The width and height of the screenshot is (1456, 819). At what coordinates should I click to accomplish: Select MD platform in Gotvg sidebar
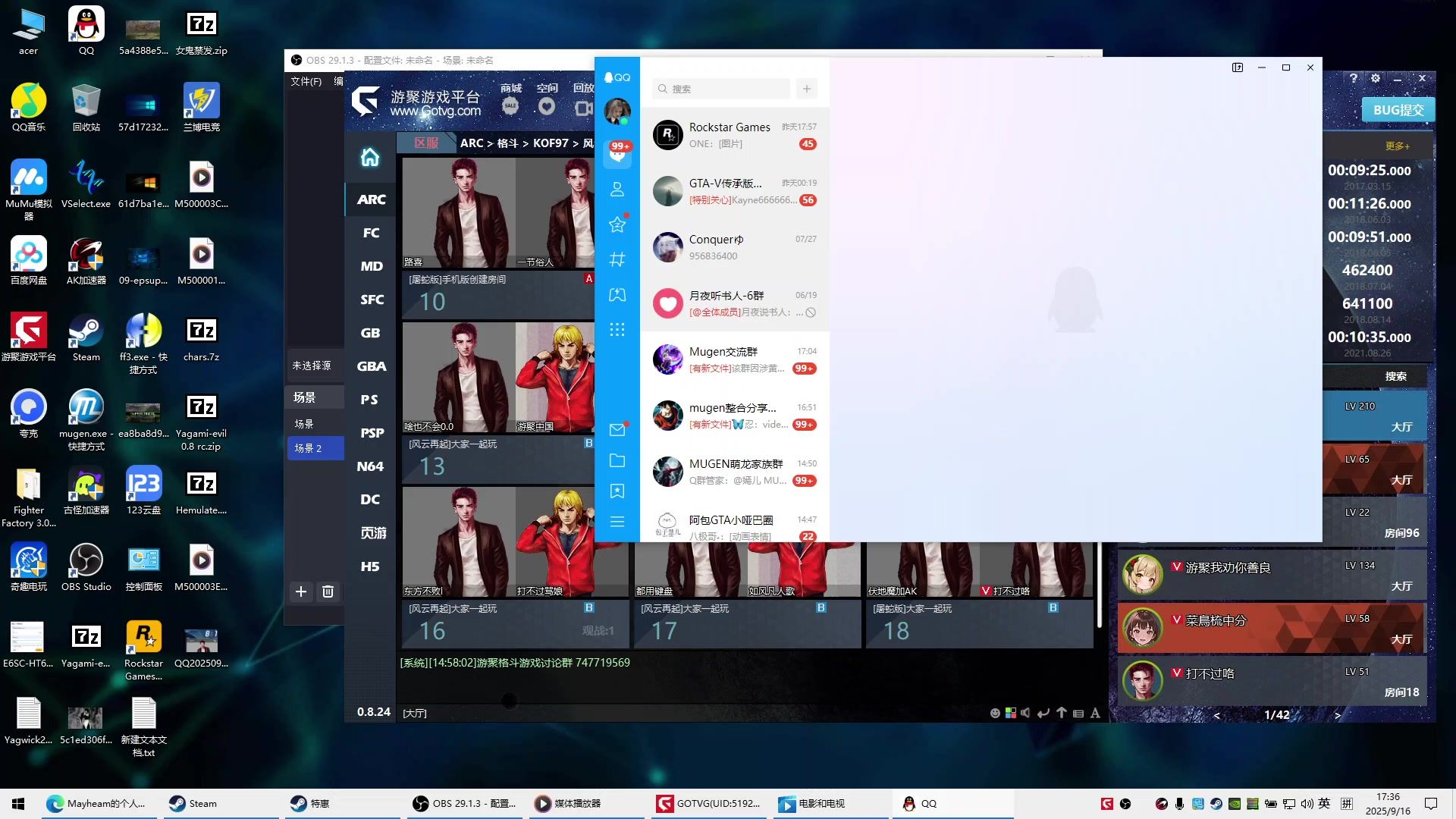pos(371,266)
